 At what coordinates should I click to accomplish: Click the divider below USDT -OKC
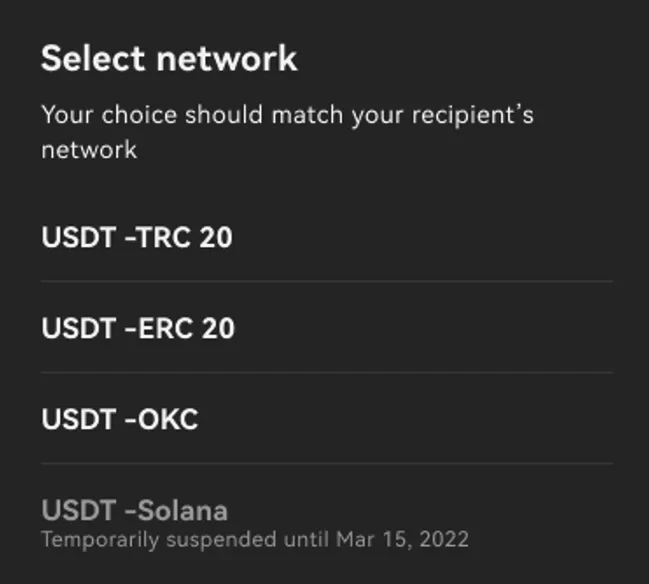[326, 464]
